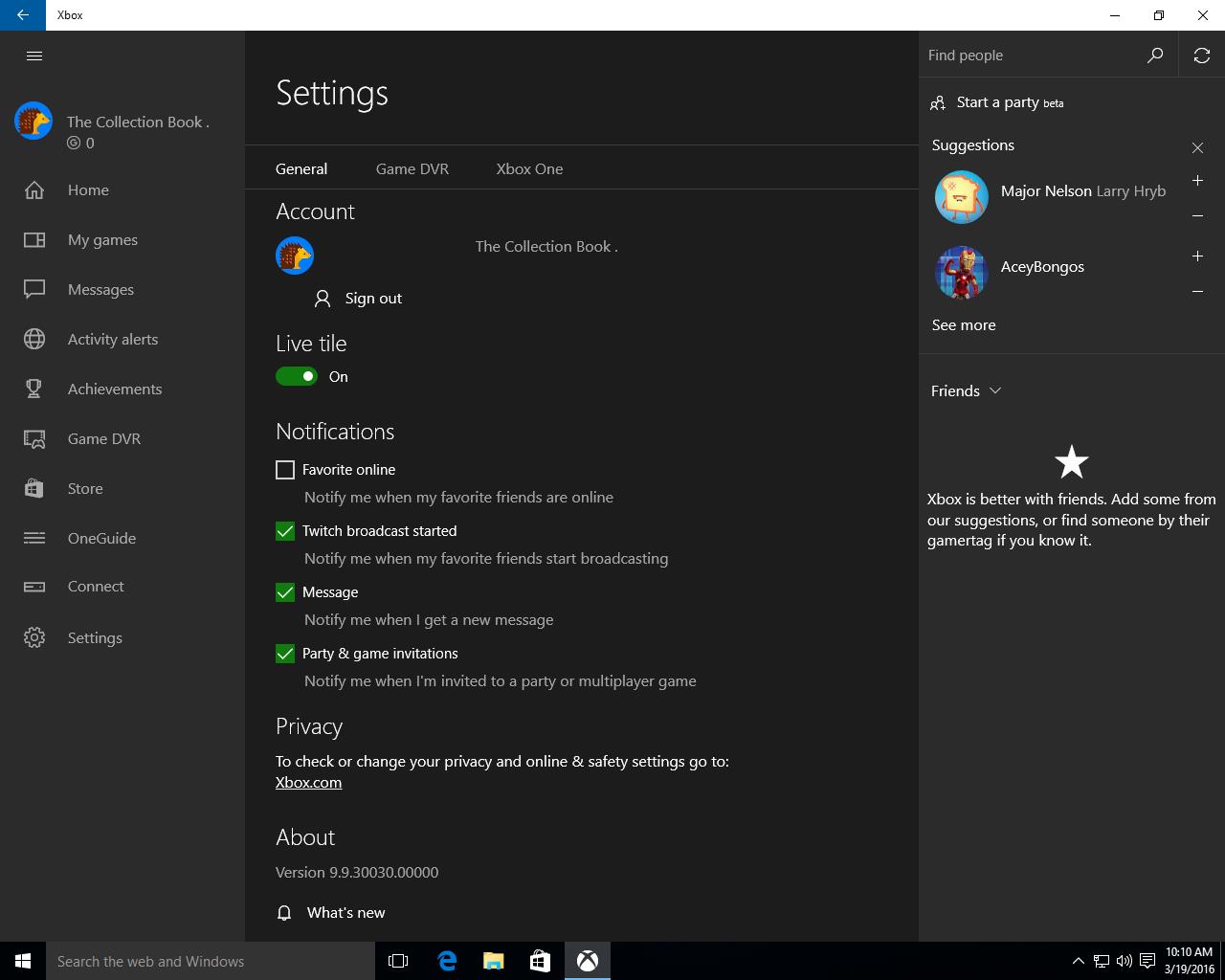The image size is (1225, 980).
Task: Click Start a party beta
Action: 996,102
